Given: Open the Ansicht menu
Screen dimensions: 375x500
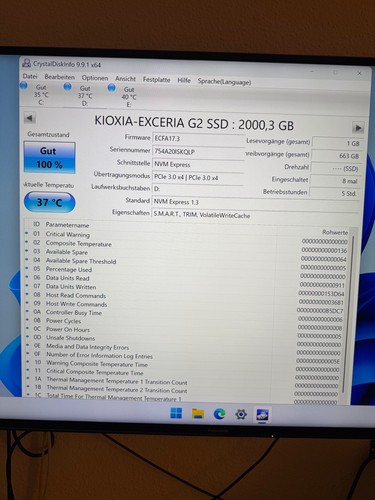Looking at the screenshot, I should click(125, 79).
